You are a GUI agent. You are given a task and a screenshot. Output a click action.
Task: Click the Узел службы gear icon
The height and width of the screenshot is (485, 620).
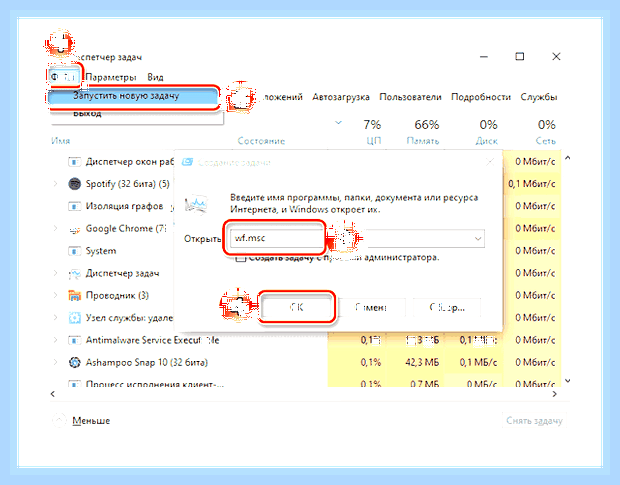coord(74,318)
